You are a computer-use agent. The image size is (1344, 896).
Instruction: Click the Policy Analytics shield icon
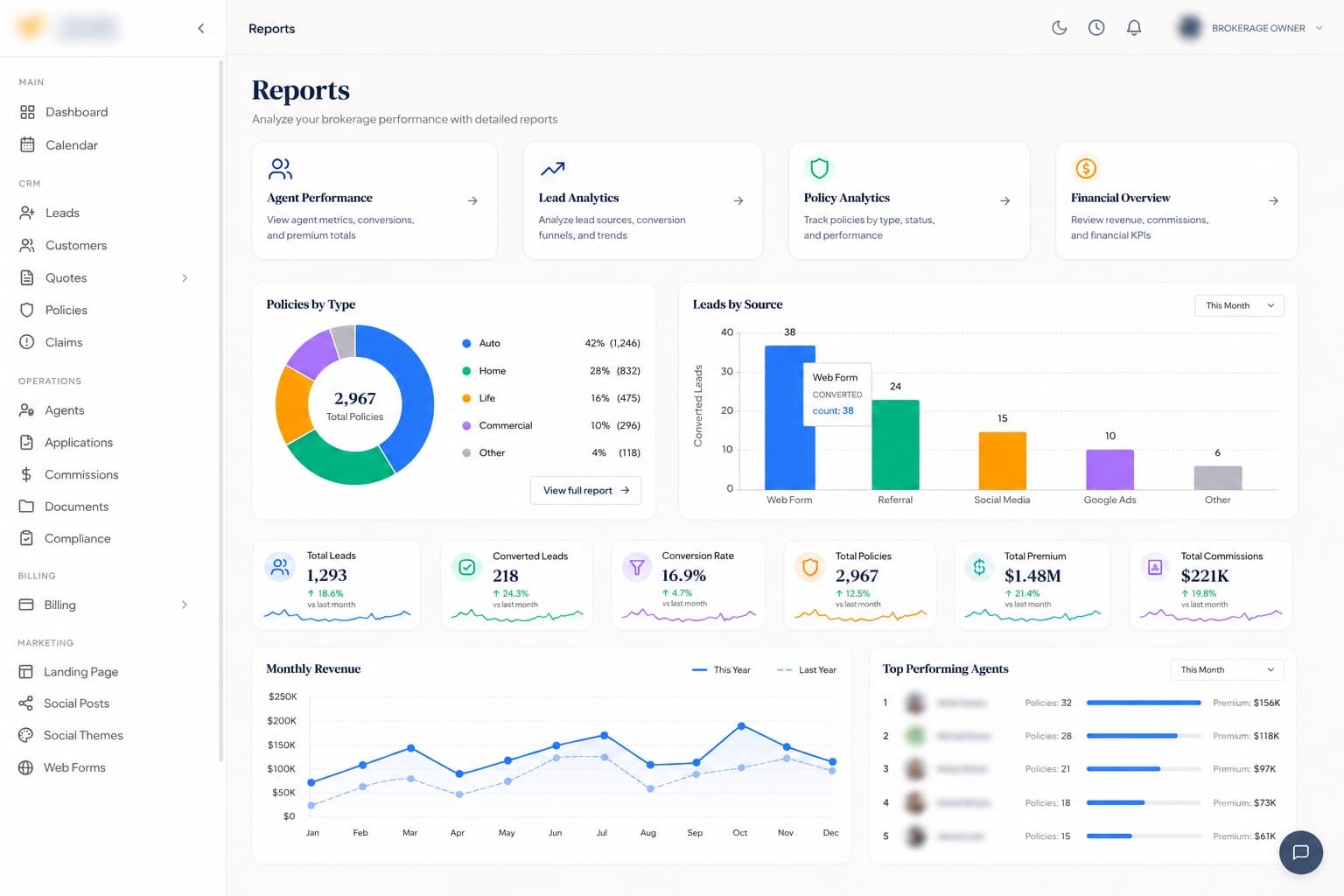click(x=819, y=168)
